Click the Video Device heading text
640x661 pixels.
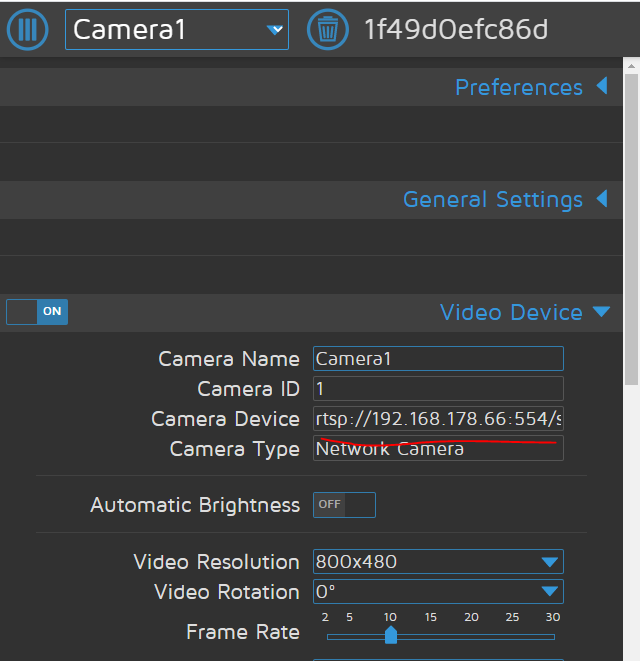(511, 313)
